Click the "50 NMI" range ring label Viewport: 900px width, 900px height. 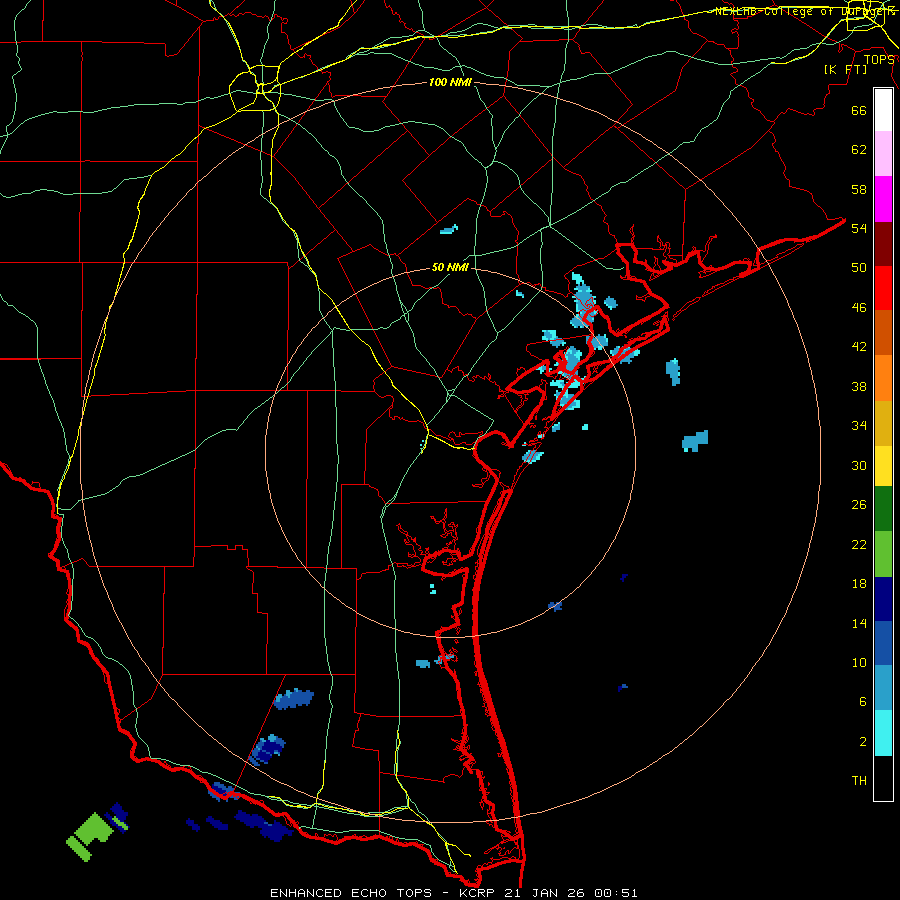pyautogui.click(x=450, y=267)
